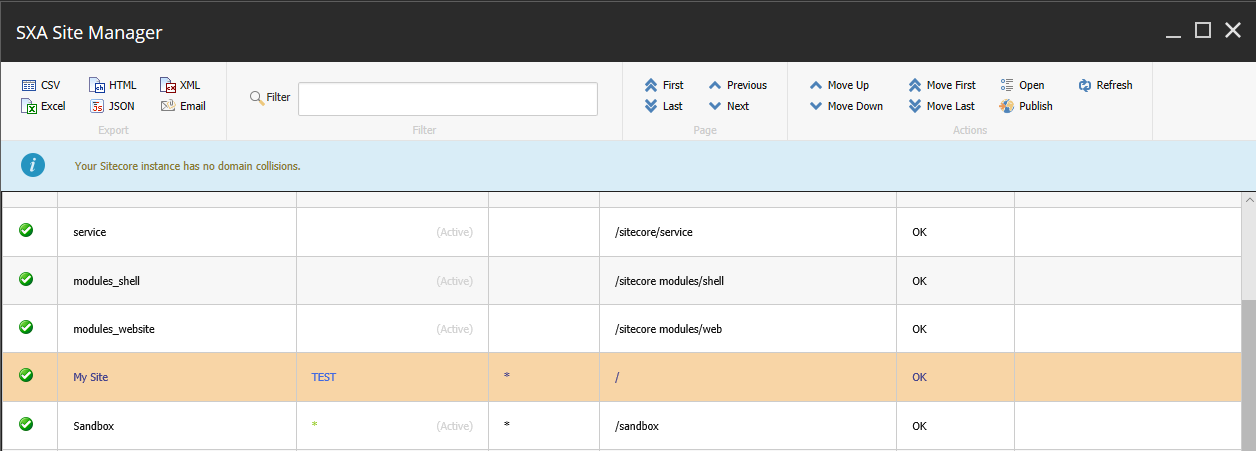Select the My Site row name

[x=91, y=377]
